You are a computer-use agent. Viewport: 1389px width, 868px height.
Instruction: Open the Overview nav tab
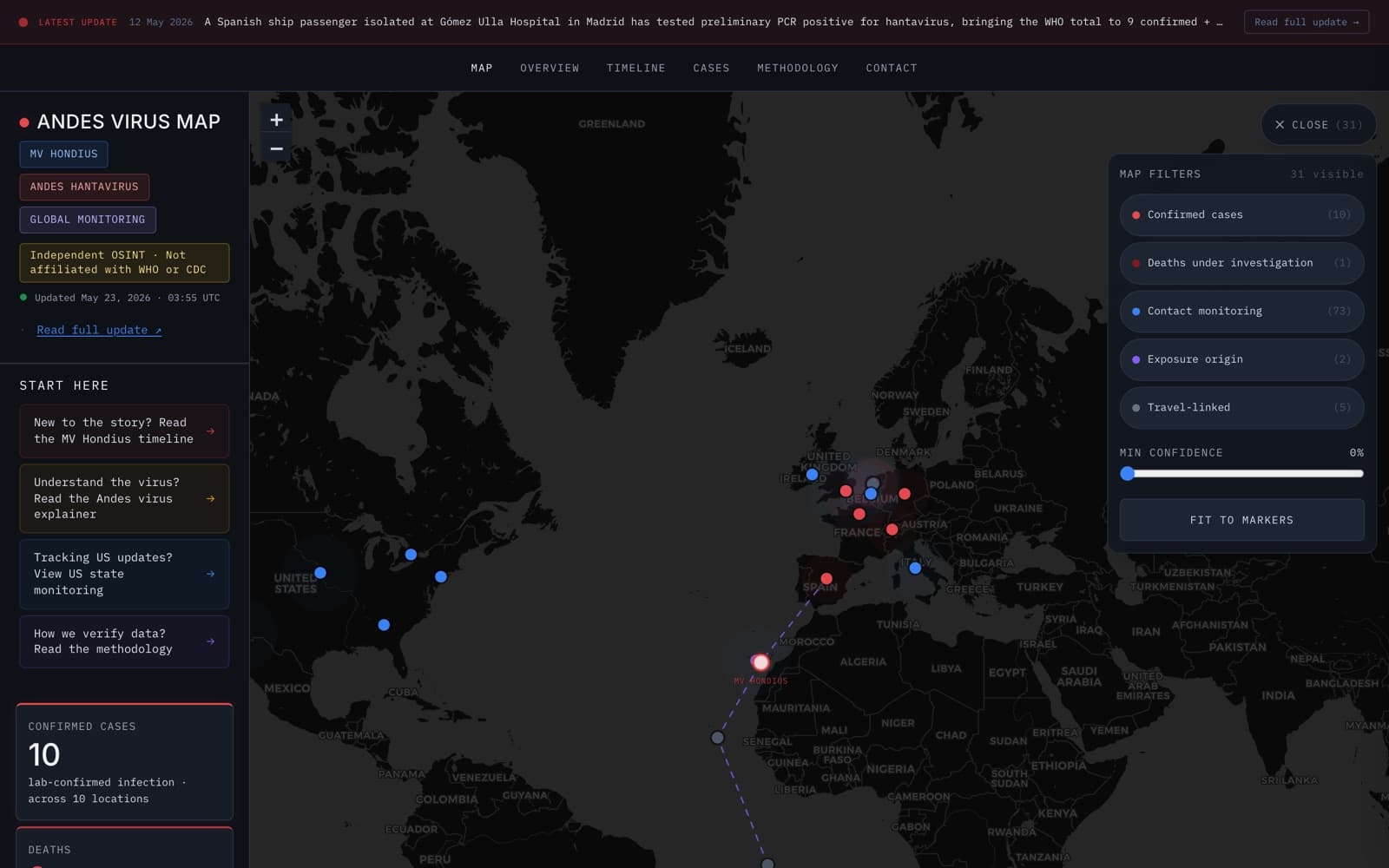(x=550, y=68)
